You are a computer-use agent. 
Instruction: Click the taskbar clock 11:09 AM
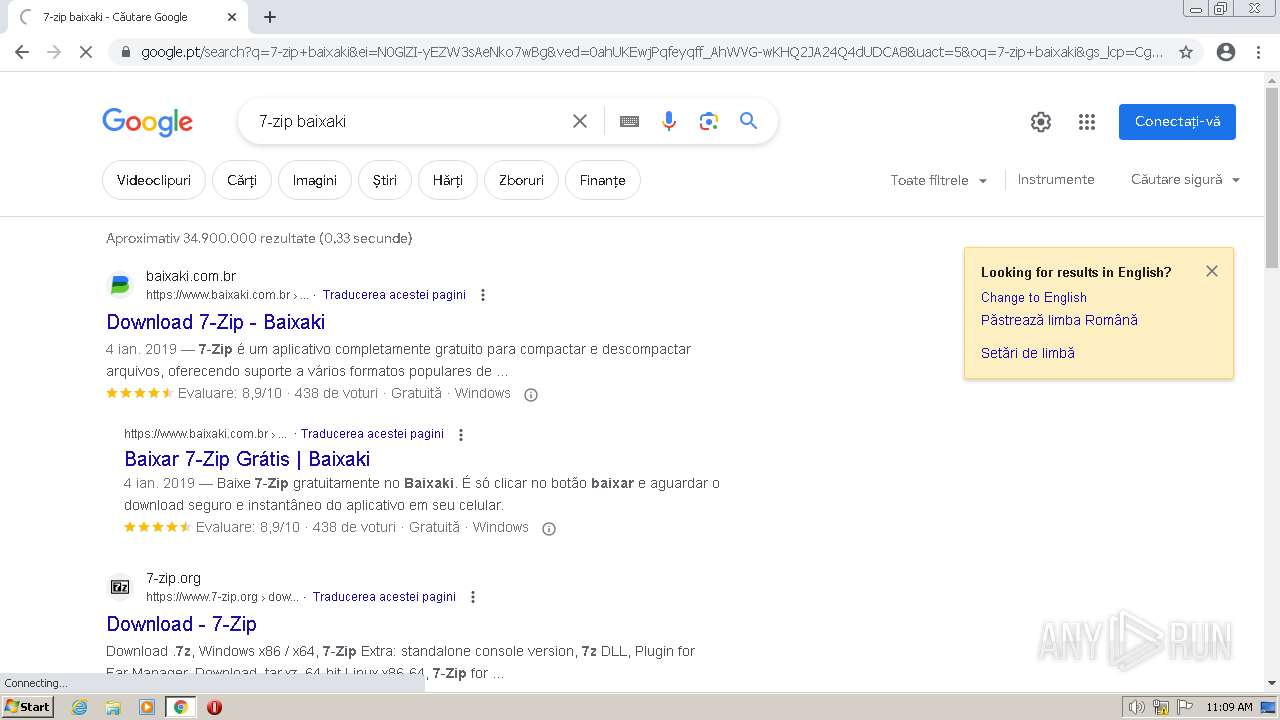pyautogui.click(x=1229, y=707)
